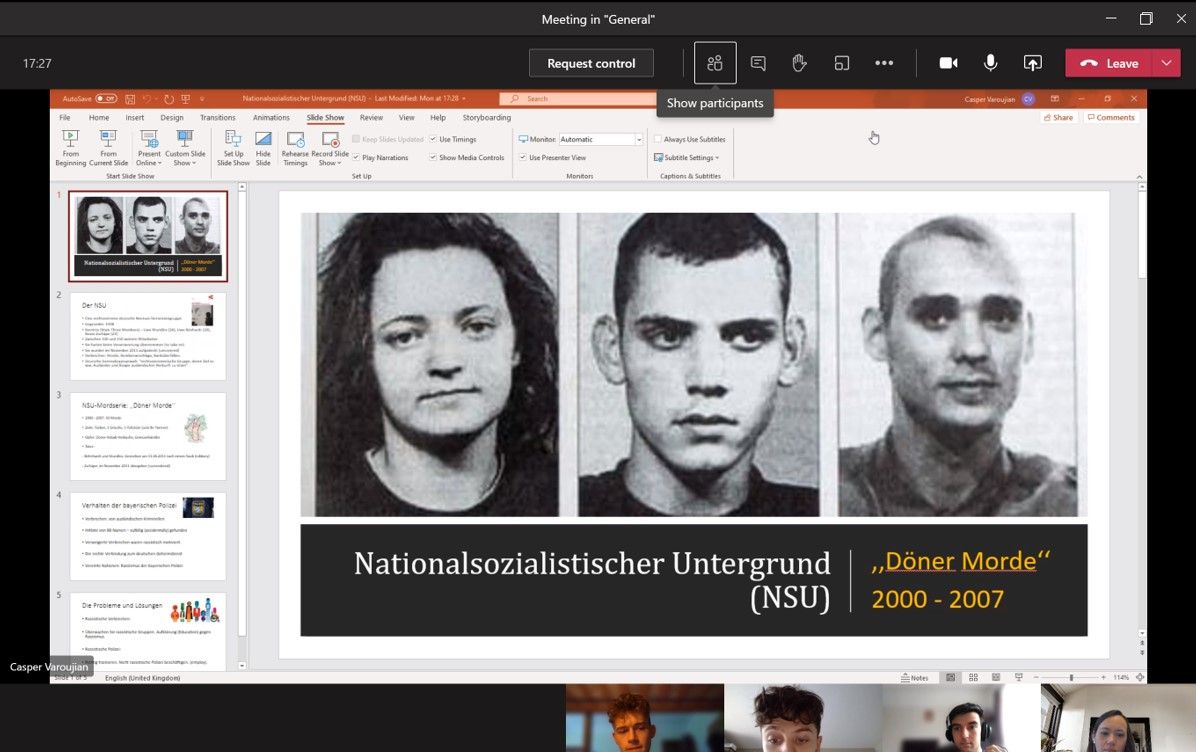Open Teams breakout rooms icon
The image size is (1196, 752).
841,63
